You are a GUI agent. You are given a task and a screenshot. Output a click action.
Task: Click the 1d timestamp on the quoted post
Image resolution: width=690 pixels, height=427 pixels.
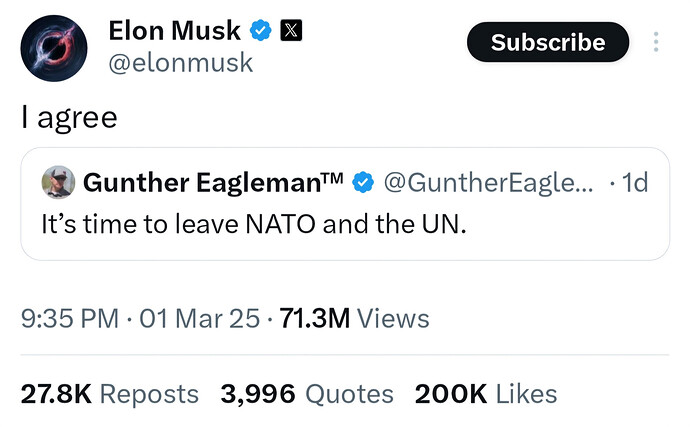click(x=634, y=183)
